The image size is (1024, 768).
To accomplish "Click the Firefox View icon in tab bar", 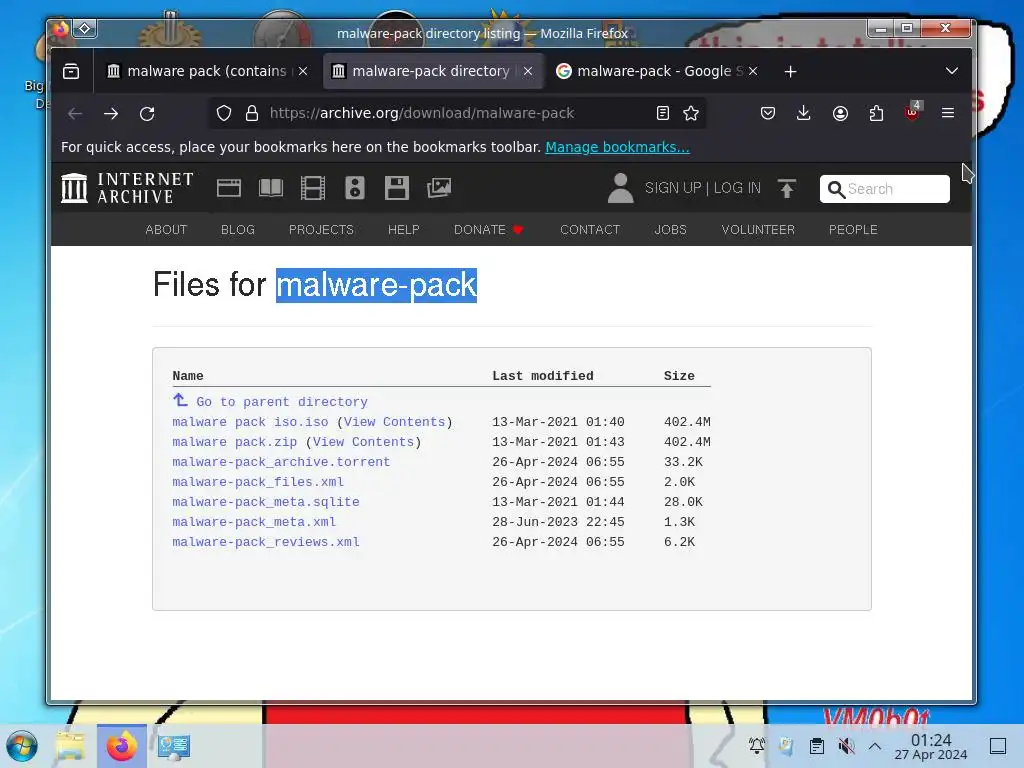I will pyautogui.click(x=71, y=71).
